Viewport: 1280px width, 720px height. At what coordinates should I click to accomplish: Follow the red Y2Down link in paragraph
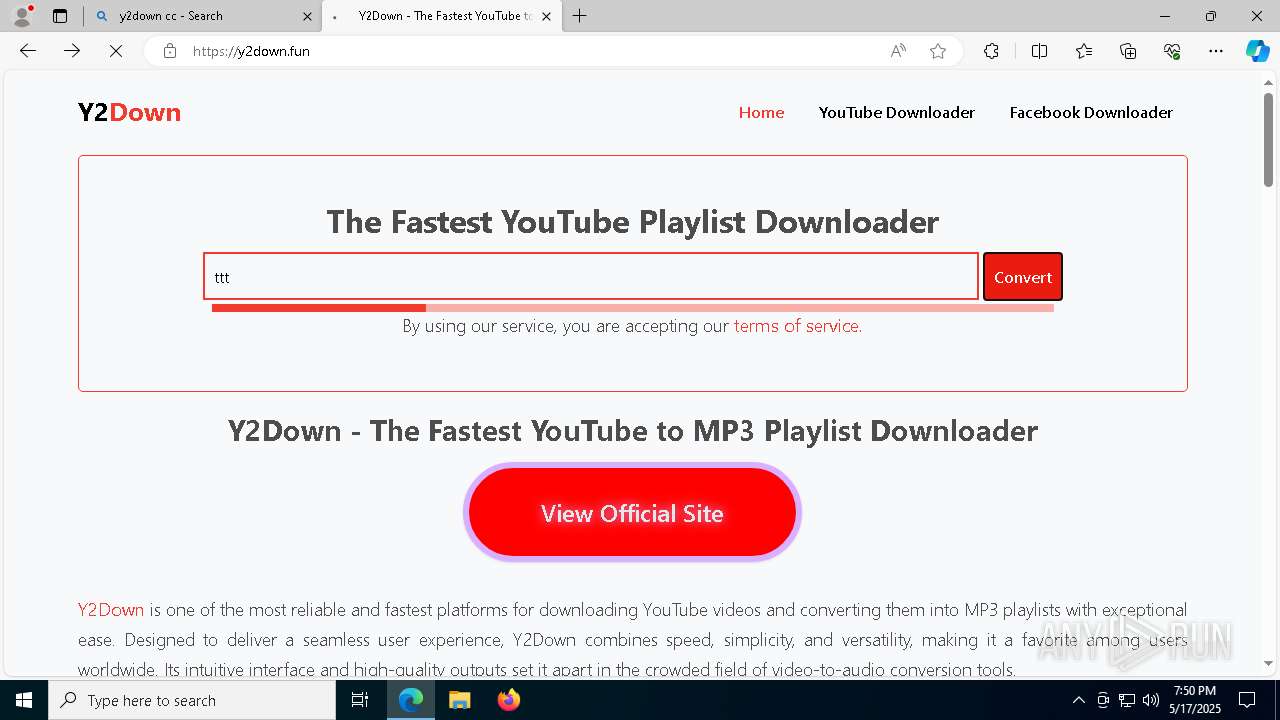(111, 609)
